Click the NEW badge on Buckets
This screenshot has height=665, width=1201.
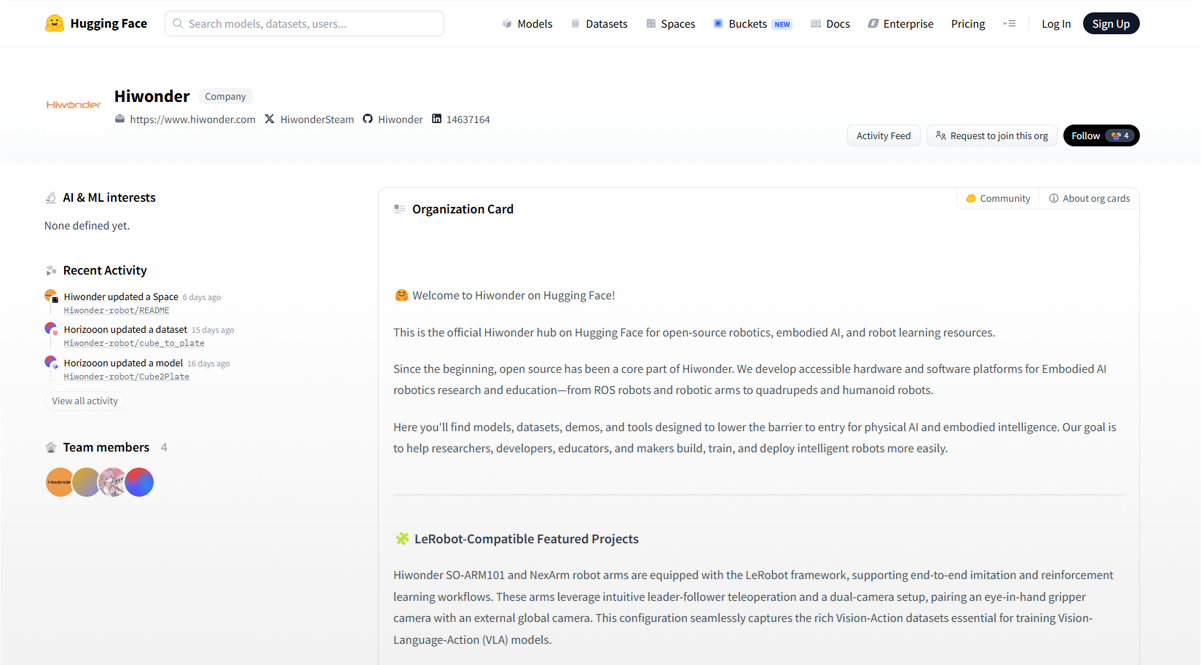pos(782,24)
